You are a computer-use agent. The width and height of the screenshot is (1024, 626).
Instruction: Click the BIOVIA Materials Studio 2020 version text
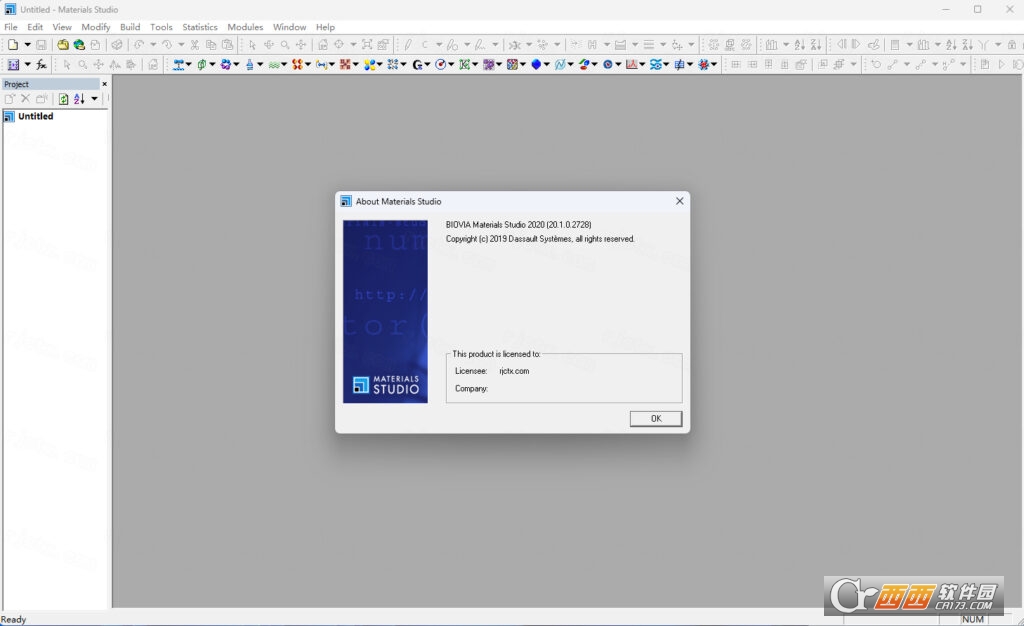coord(519,225)
